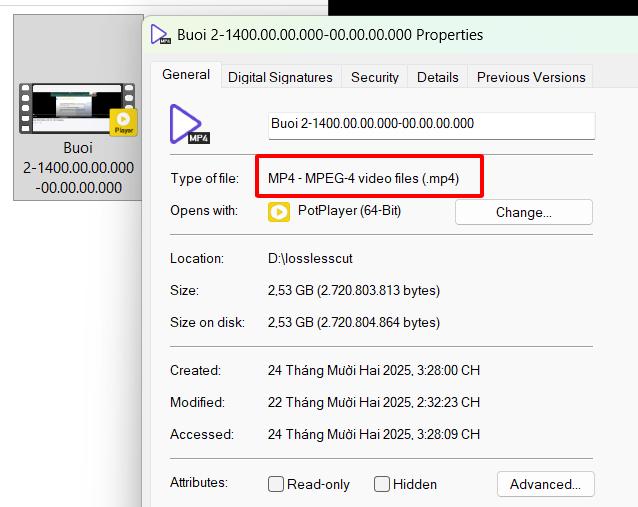Click the Size on disk value '2.720.804.864 bytes'

(x=378, y=323)
